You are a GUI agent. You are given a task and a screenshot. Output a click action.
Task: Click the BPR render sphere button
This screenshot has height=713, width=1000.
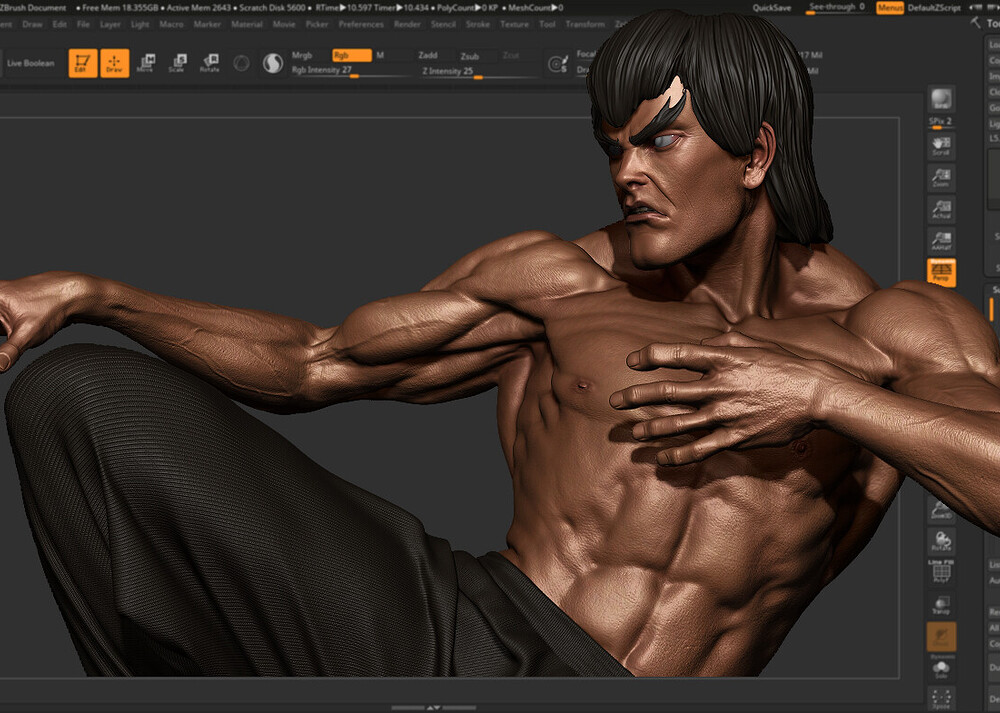coord(941,99)
